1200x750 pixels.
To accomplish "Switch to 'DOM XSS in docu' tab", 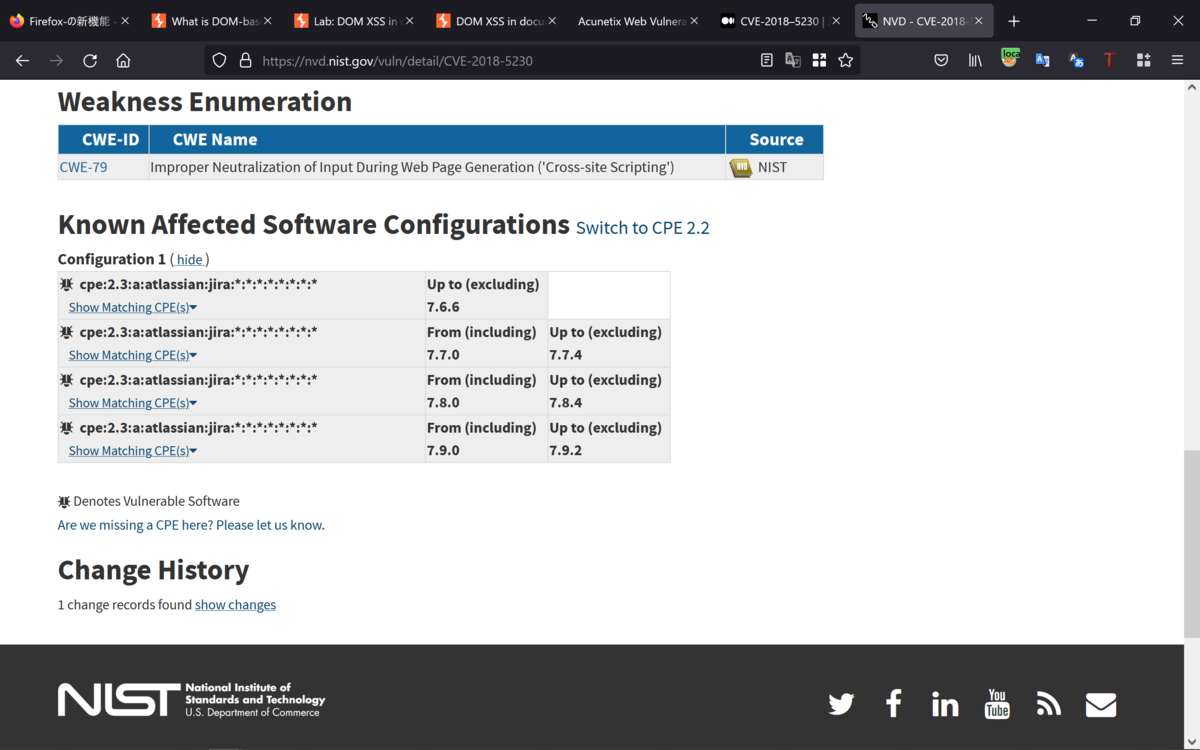I will (494, 21).
